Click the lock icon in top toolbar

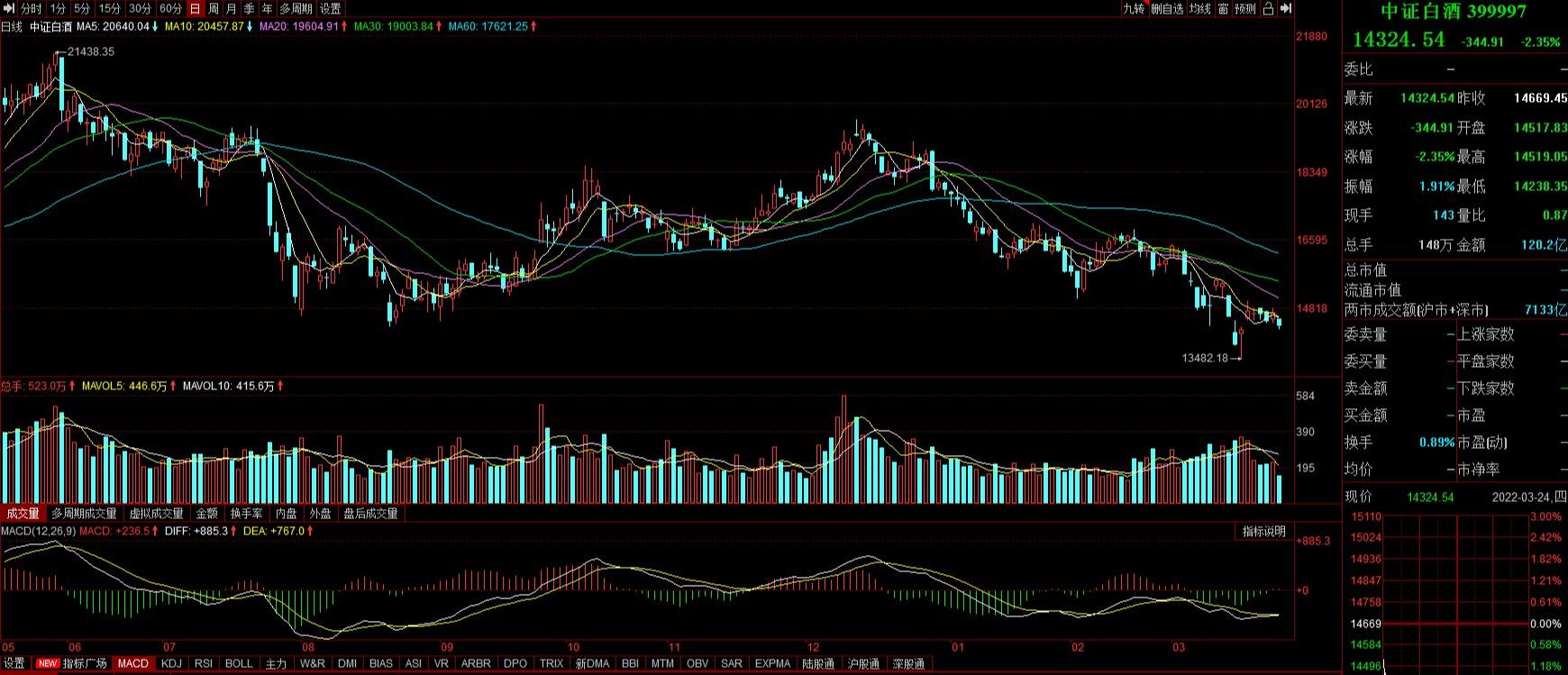click(x=1268, y=8)
